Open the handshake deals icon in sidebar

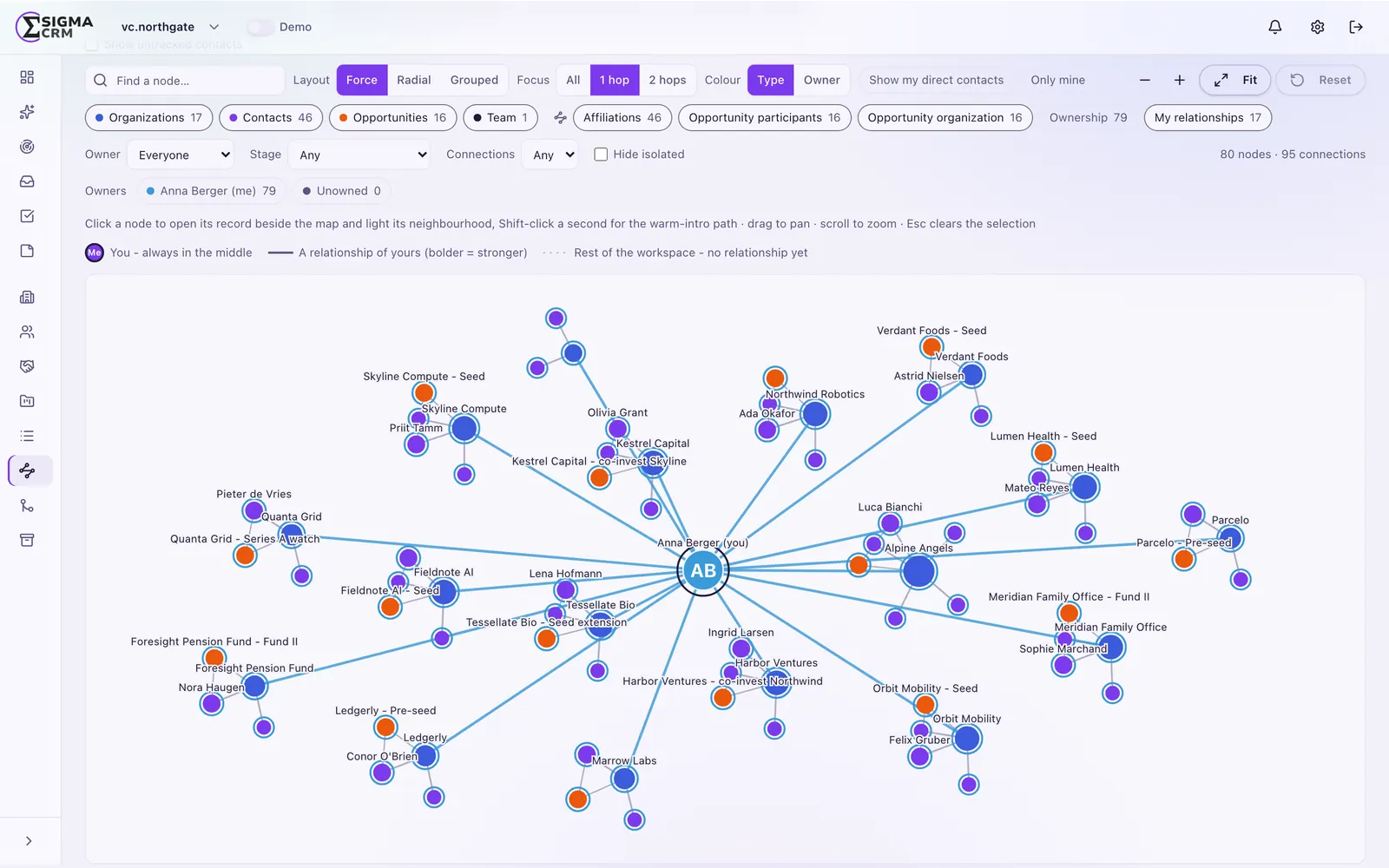coord(27,366)
